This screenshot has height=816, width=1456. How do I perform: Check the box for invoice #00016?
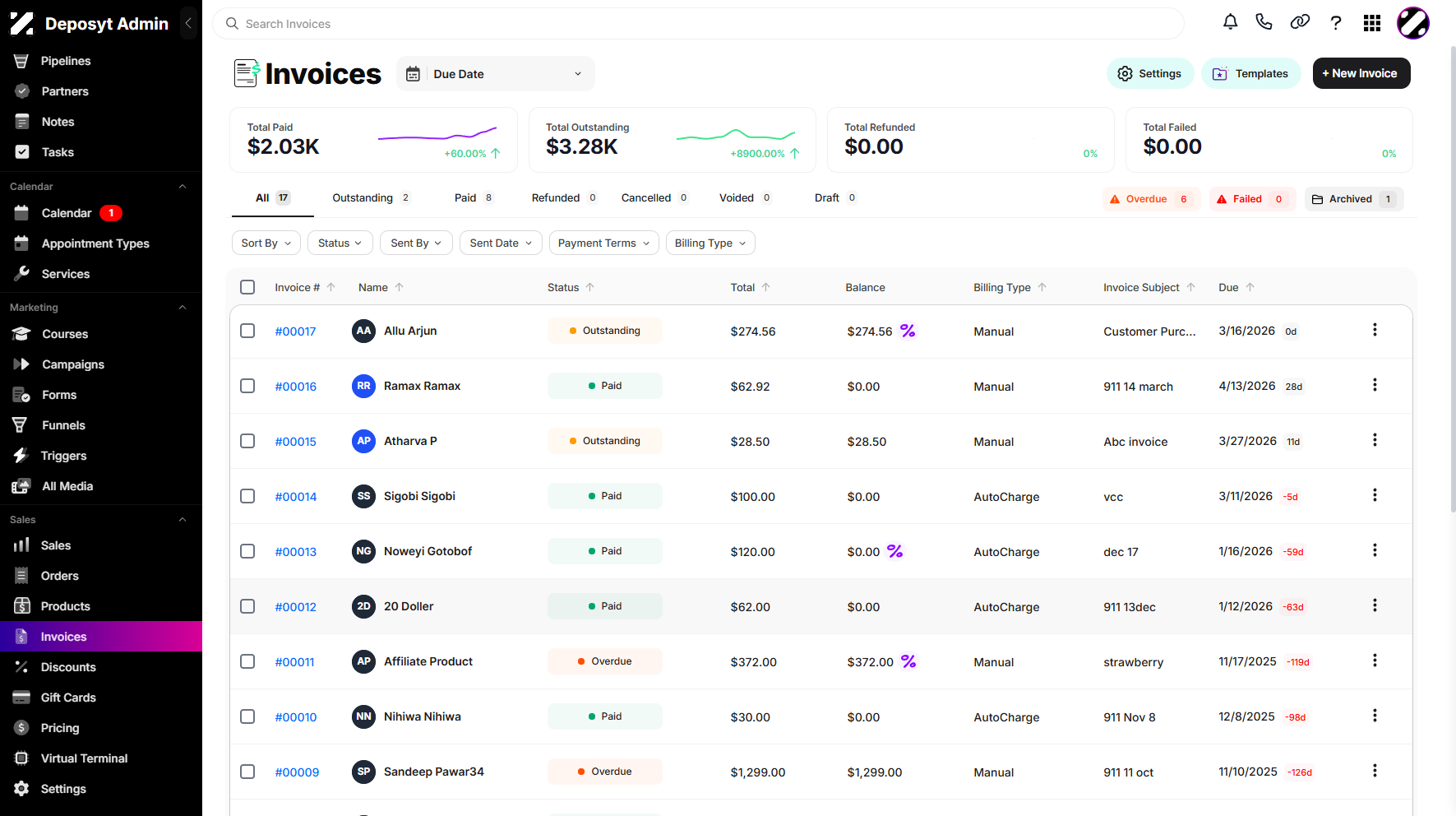247,386
